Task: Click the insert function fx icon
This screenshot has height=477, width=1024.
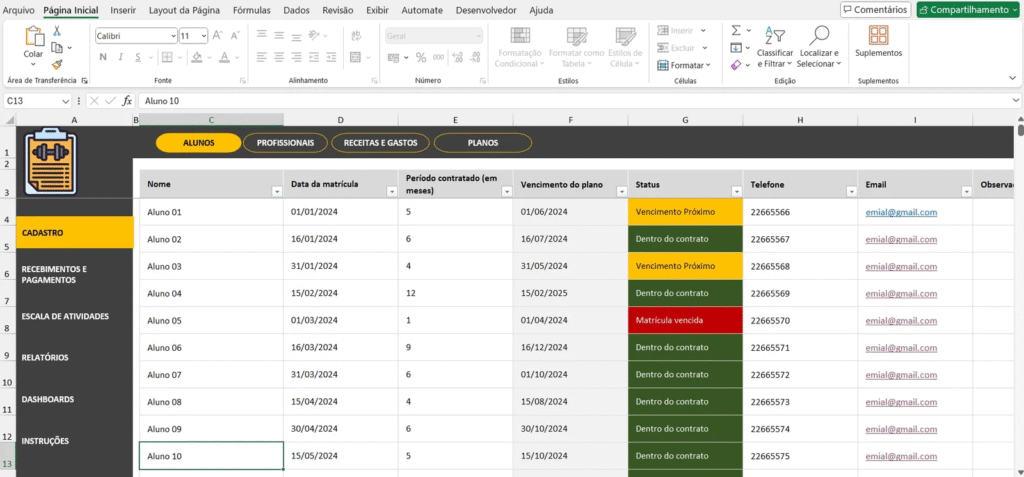Action: 127,101
